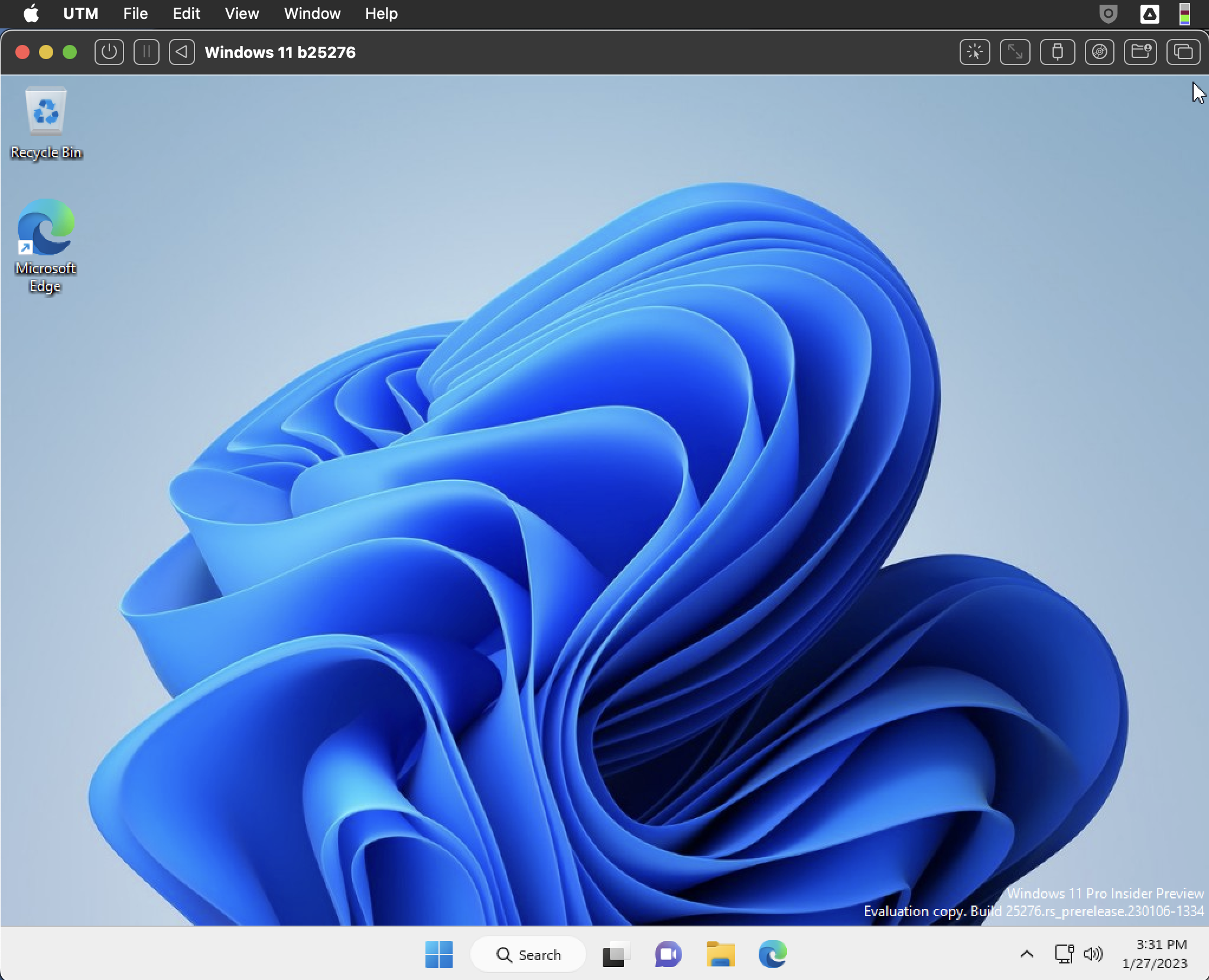Change the CD/DVD drive image

click(1100, 52)
